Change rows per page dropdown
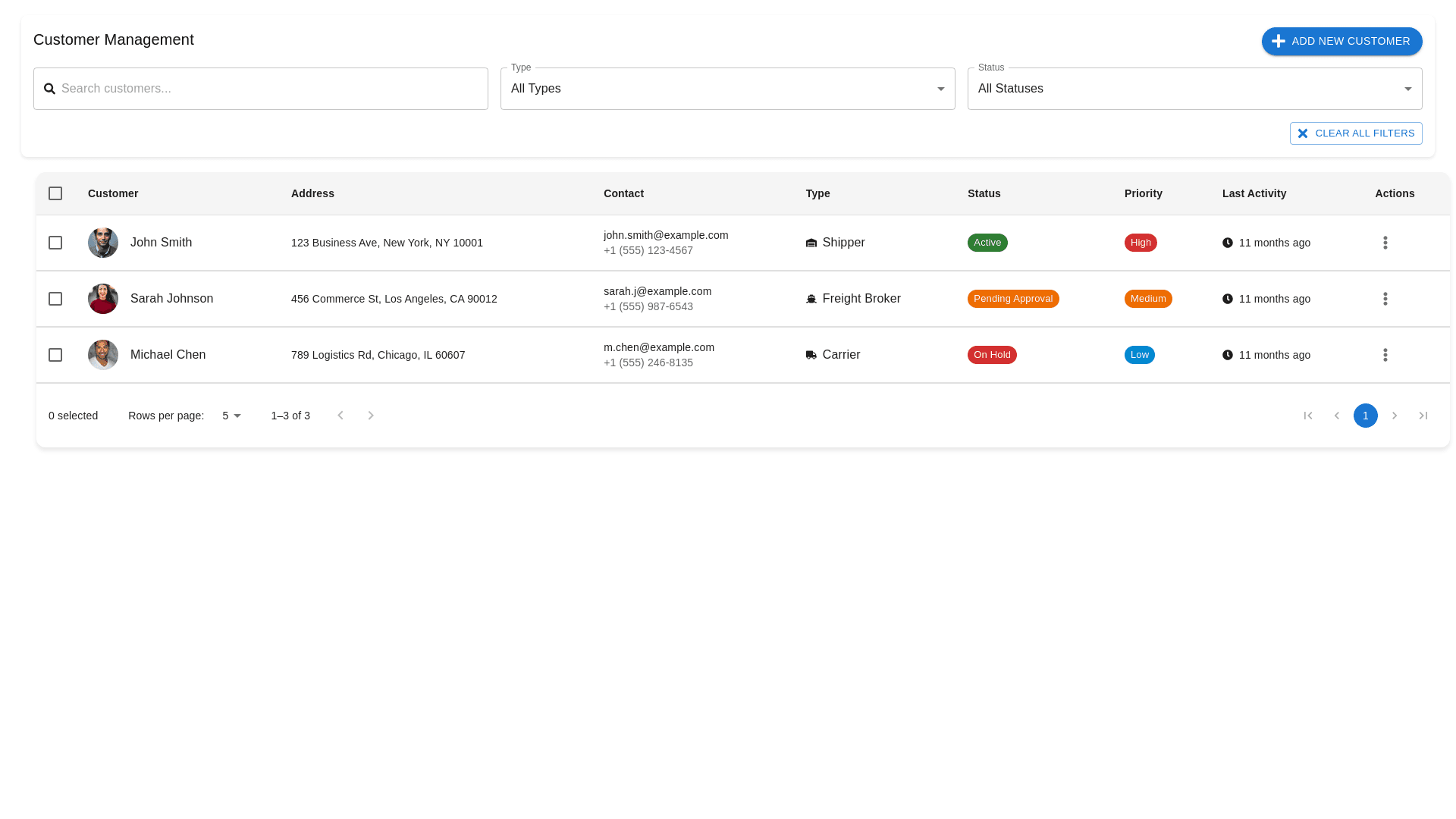This screenshot has width=1456, height=819. [x=231, y=416]
